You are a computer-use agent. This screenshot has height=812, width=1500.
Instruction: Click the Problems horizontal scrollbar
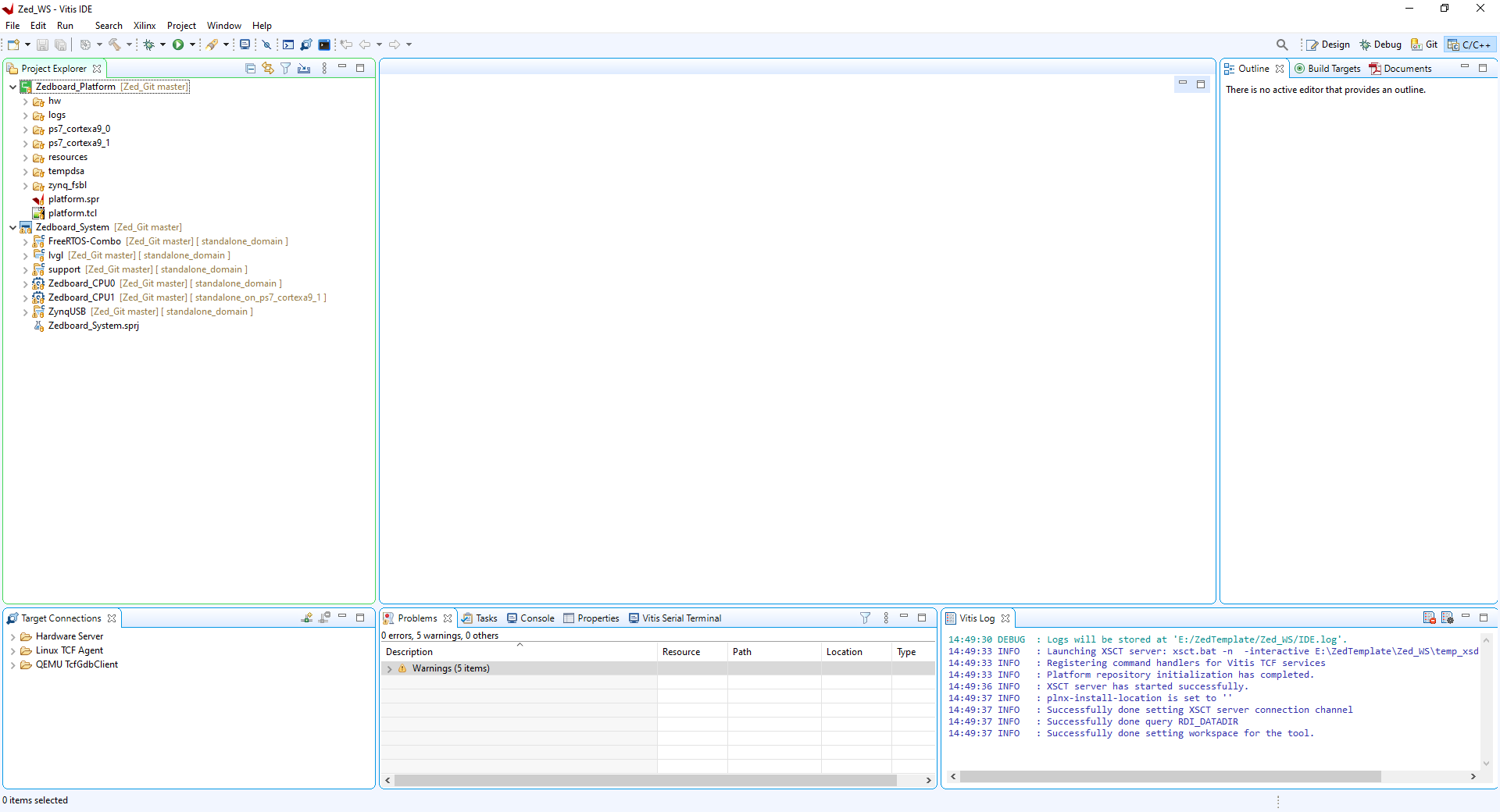pyautogui.click(x=645, y=780)
